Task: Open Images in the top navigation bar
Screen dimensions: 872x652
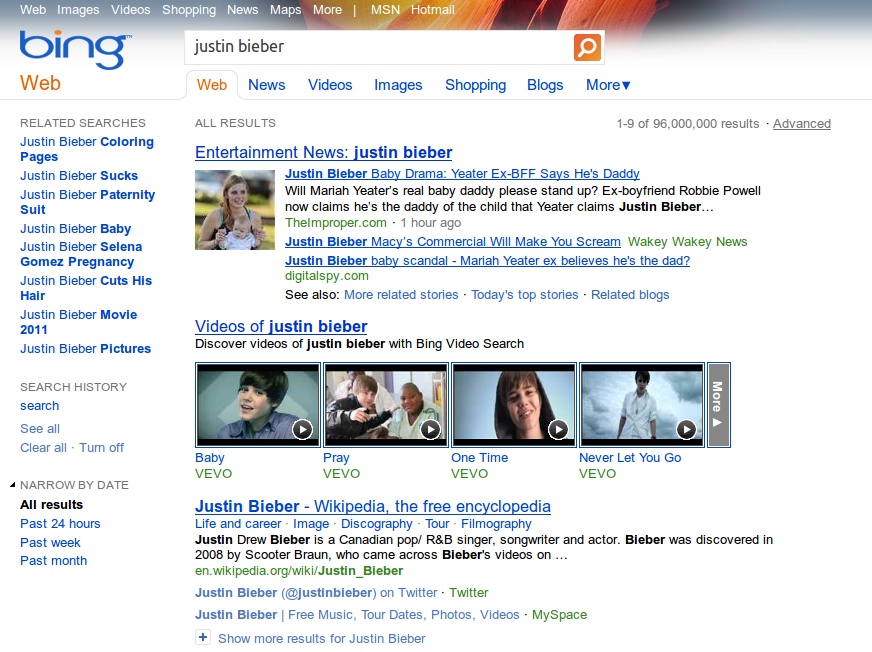Action: click(78, 10)
